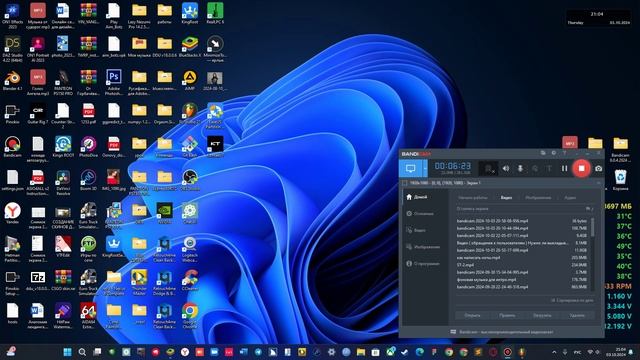
Task: Click the Удалить button
Action: (577, 315)
